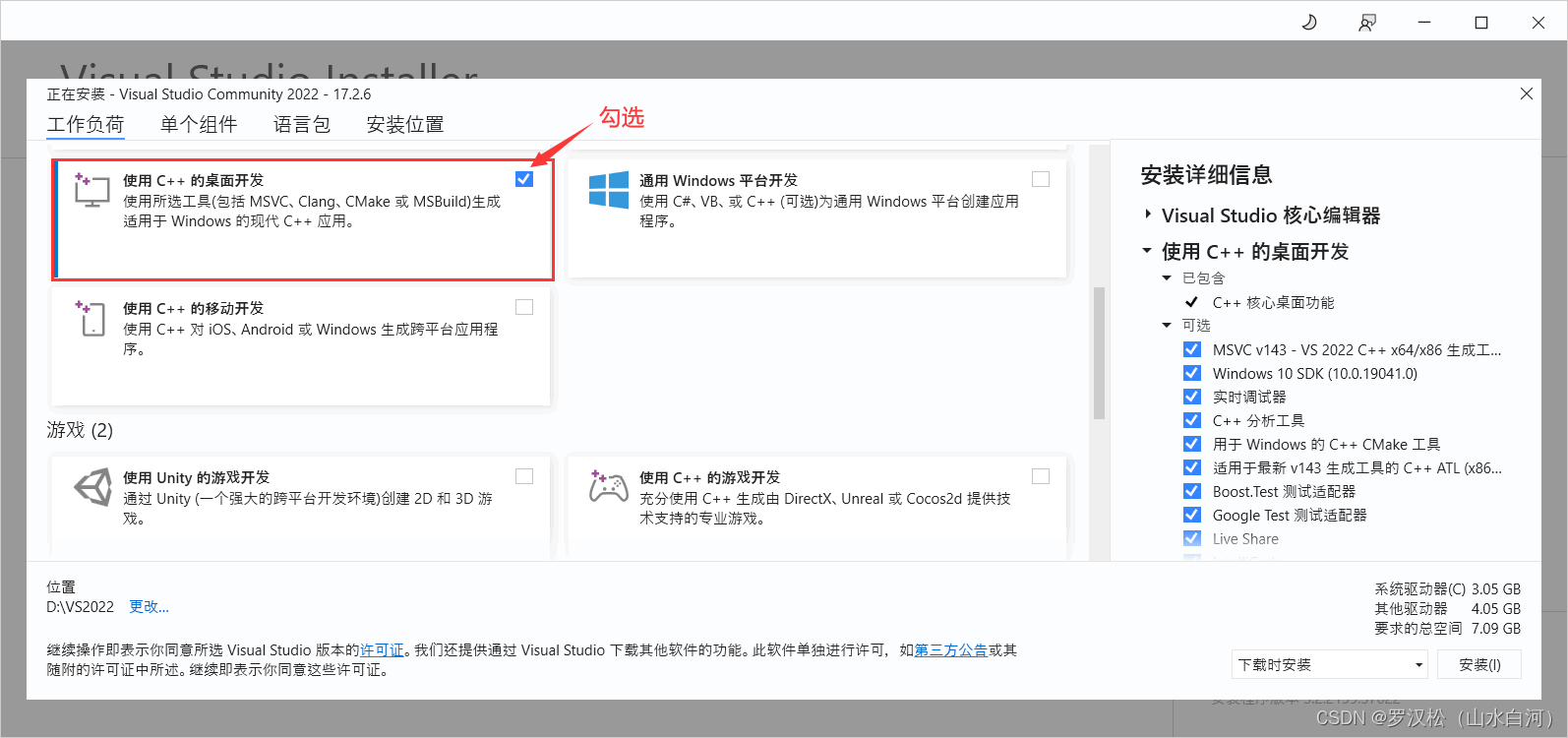Image resolution: width=1568 pixels, height=738 pixels.
Task: Maximize the Visual Studio Installer window
Action: [1481, 22]
